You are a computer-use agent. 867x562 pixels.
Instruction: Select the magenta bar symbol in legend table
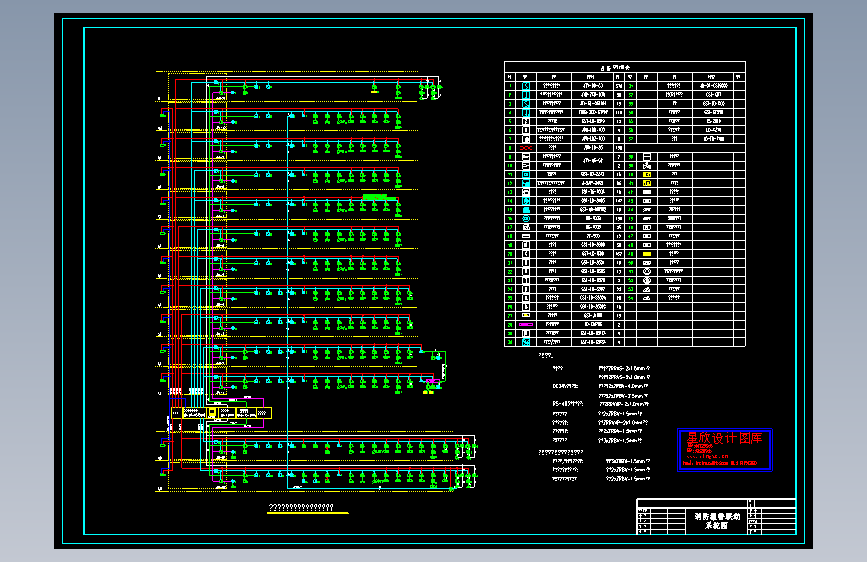[526, 325]
